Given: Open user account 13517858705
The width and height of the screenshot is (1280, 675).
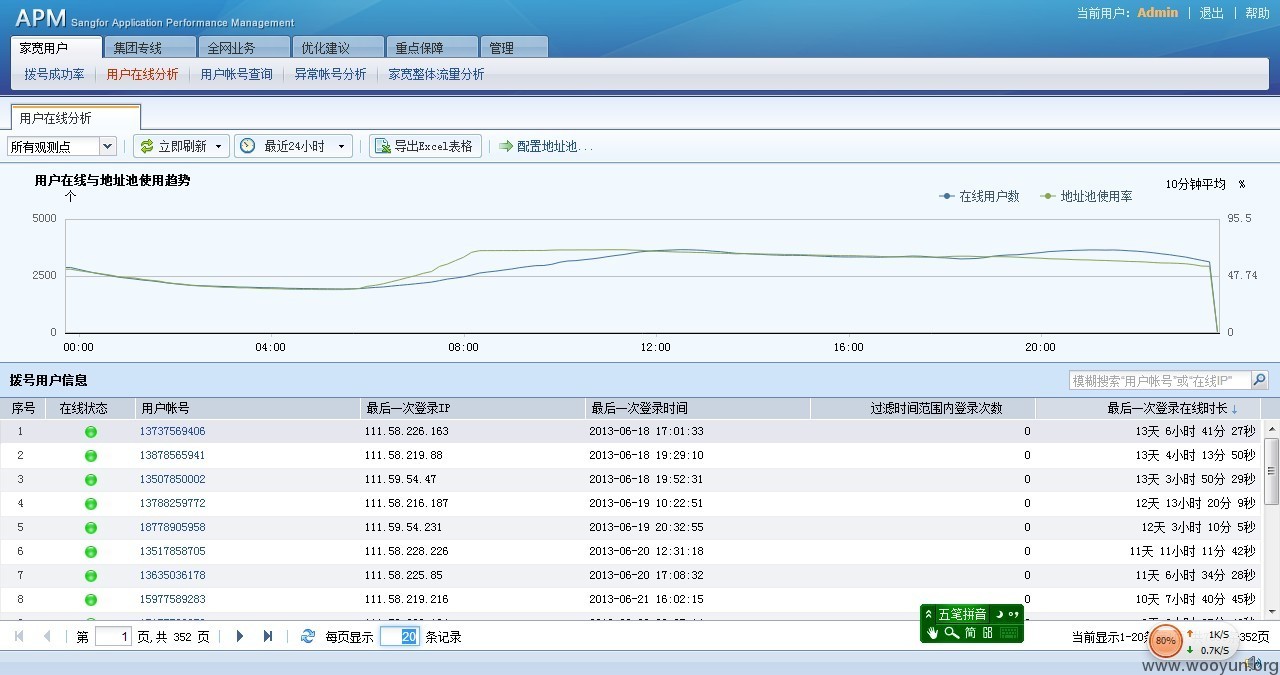Looking at the screenshot, I should click(172, 551).
